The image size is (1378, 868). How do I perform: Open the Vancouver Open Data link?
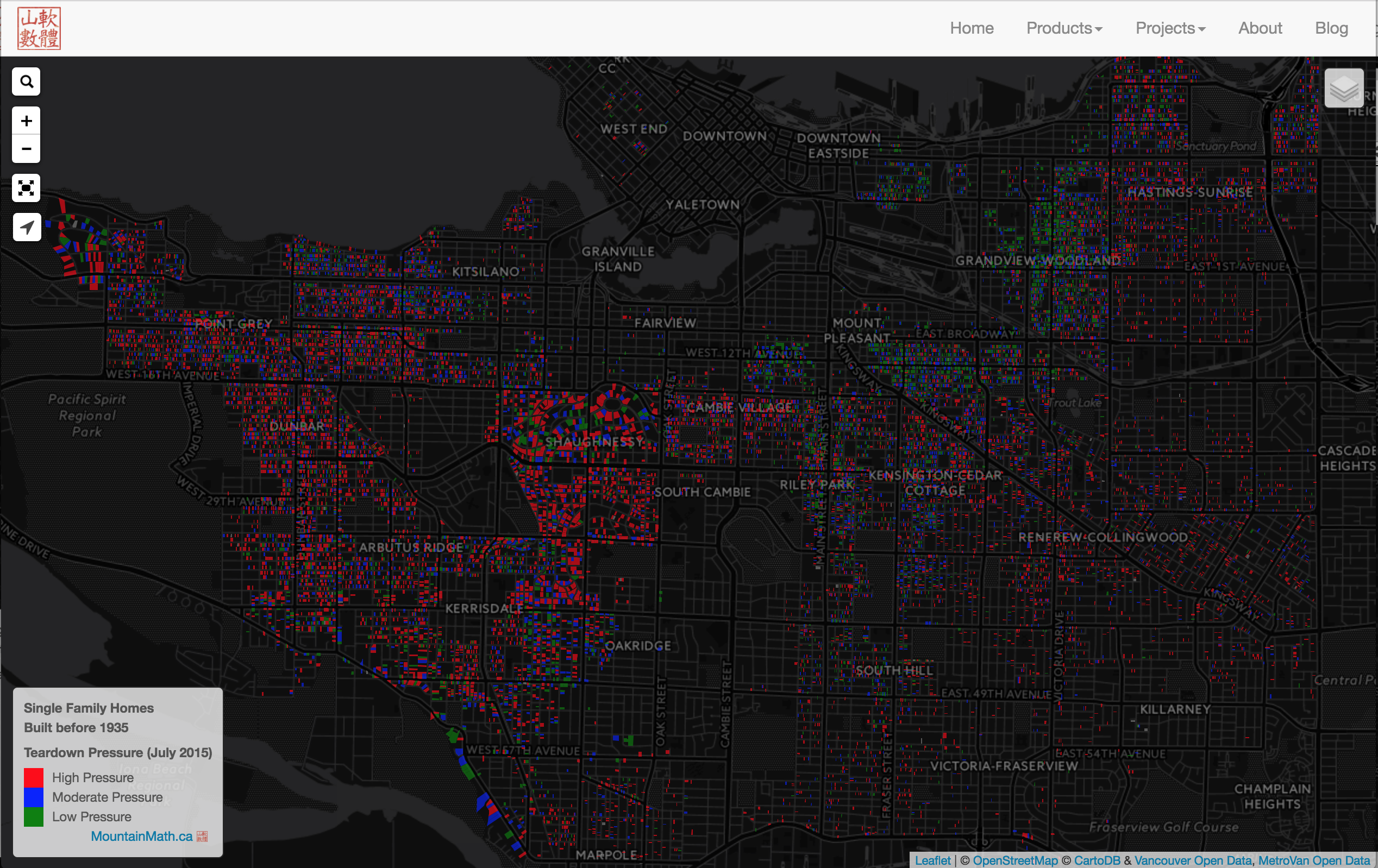pos(1193,860)
